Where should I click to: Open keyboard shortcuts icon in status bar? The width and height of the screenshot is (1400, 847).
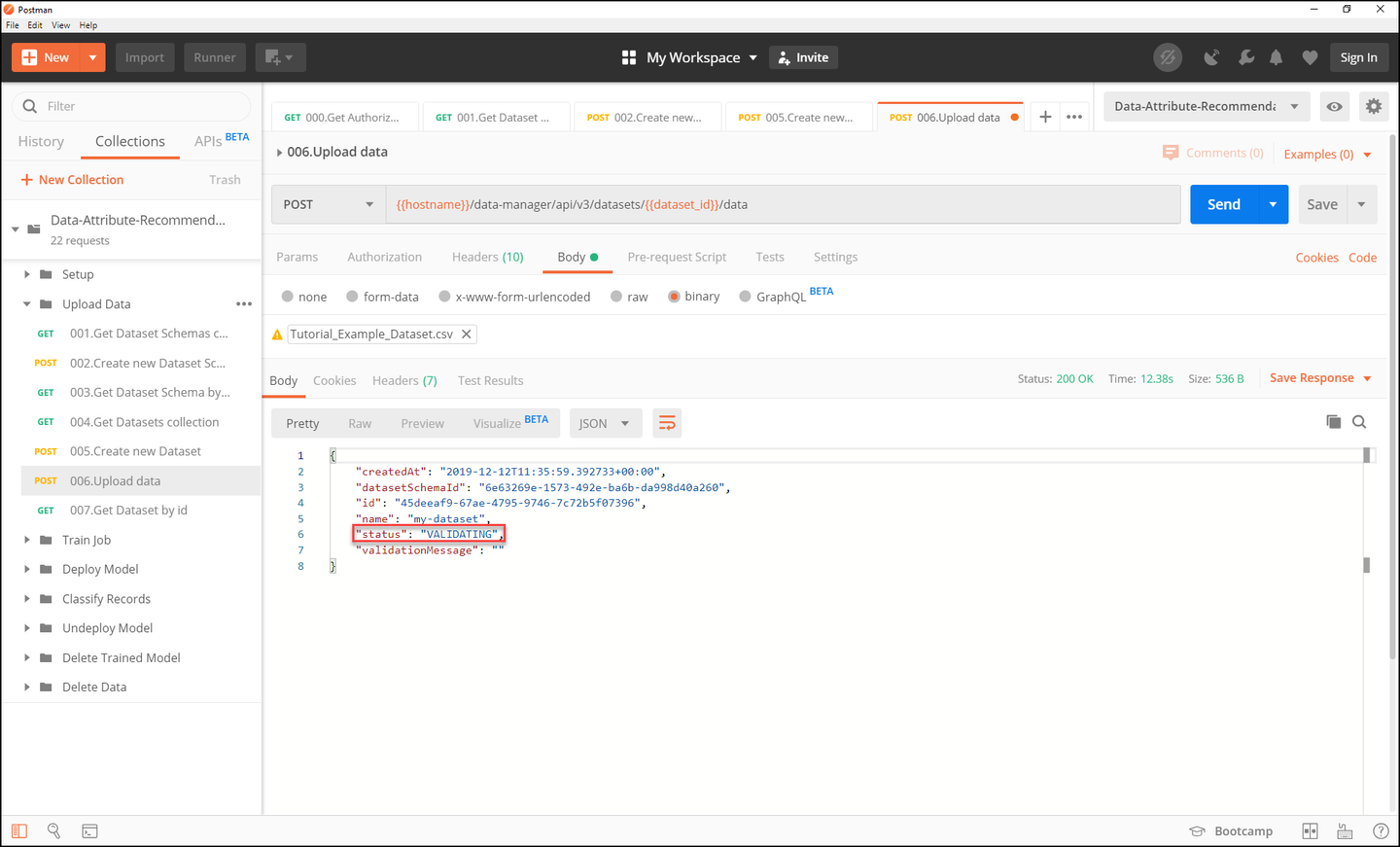(x=1346, y=830)
